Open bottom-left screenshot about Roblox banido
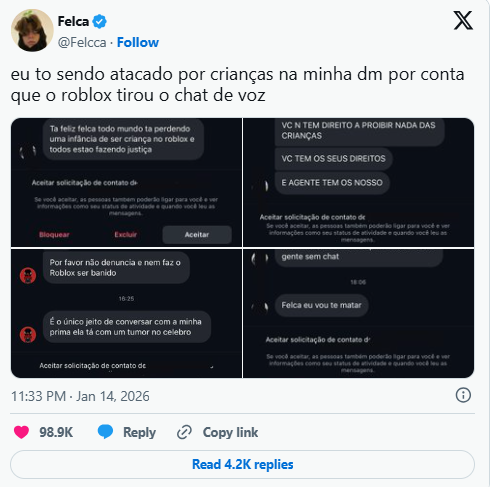The width and height of the screenshot is (490, 487). tap(126, 313)
